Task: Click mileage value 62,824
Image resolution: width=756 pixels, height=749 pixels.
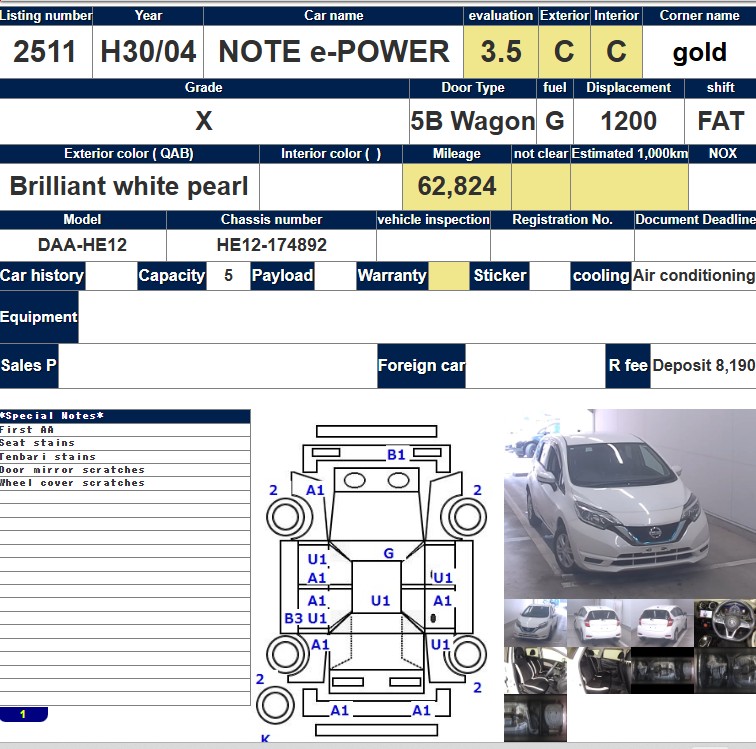Action: pyautogui.click(x=457, y=186)
